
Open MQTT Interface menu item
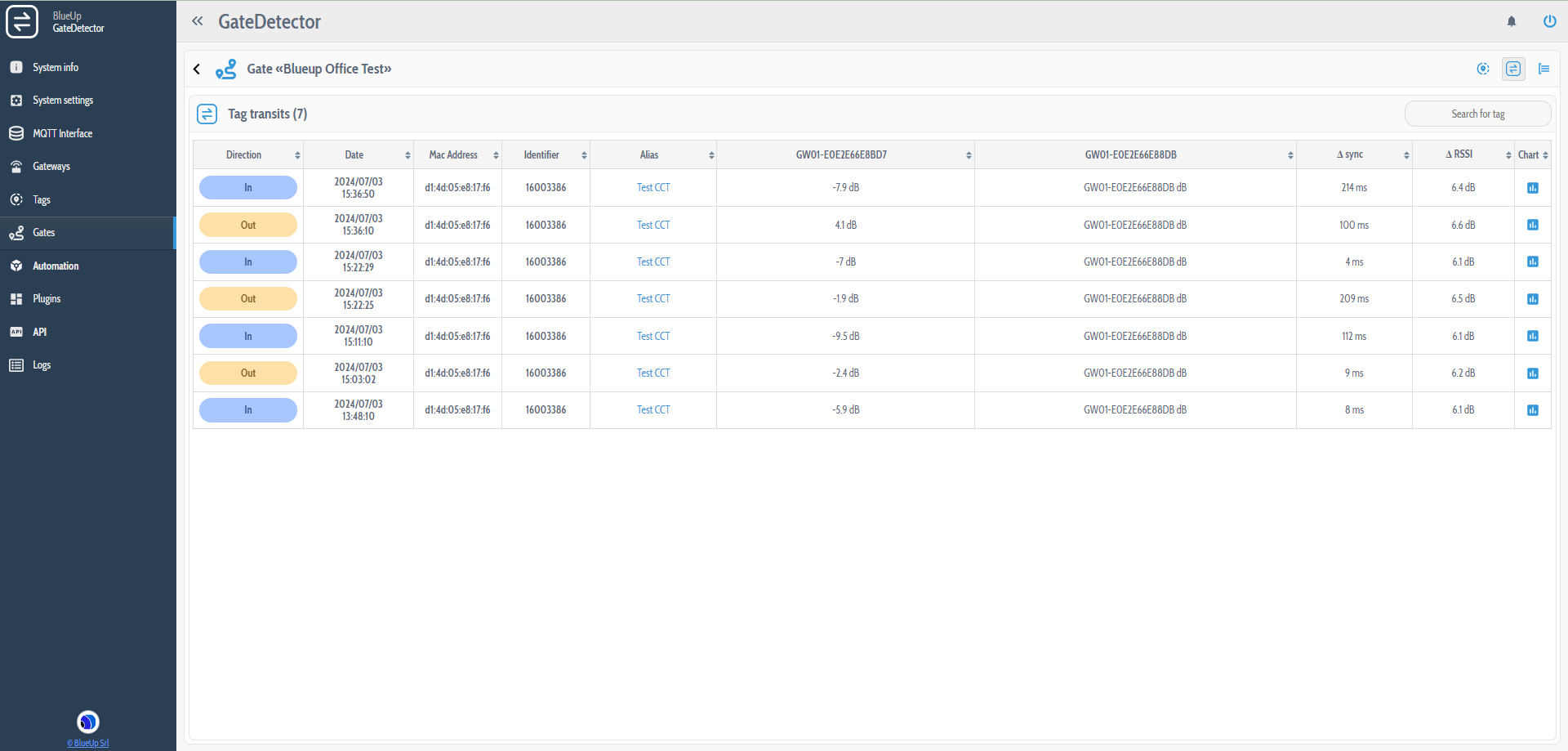click(x=62, y=133)
